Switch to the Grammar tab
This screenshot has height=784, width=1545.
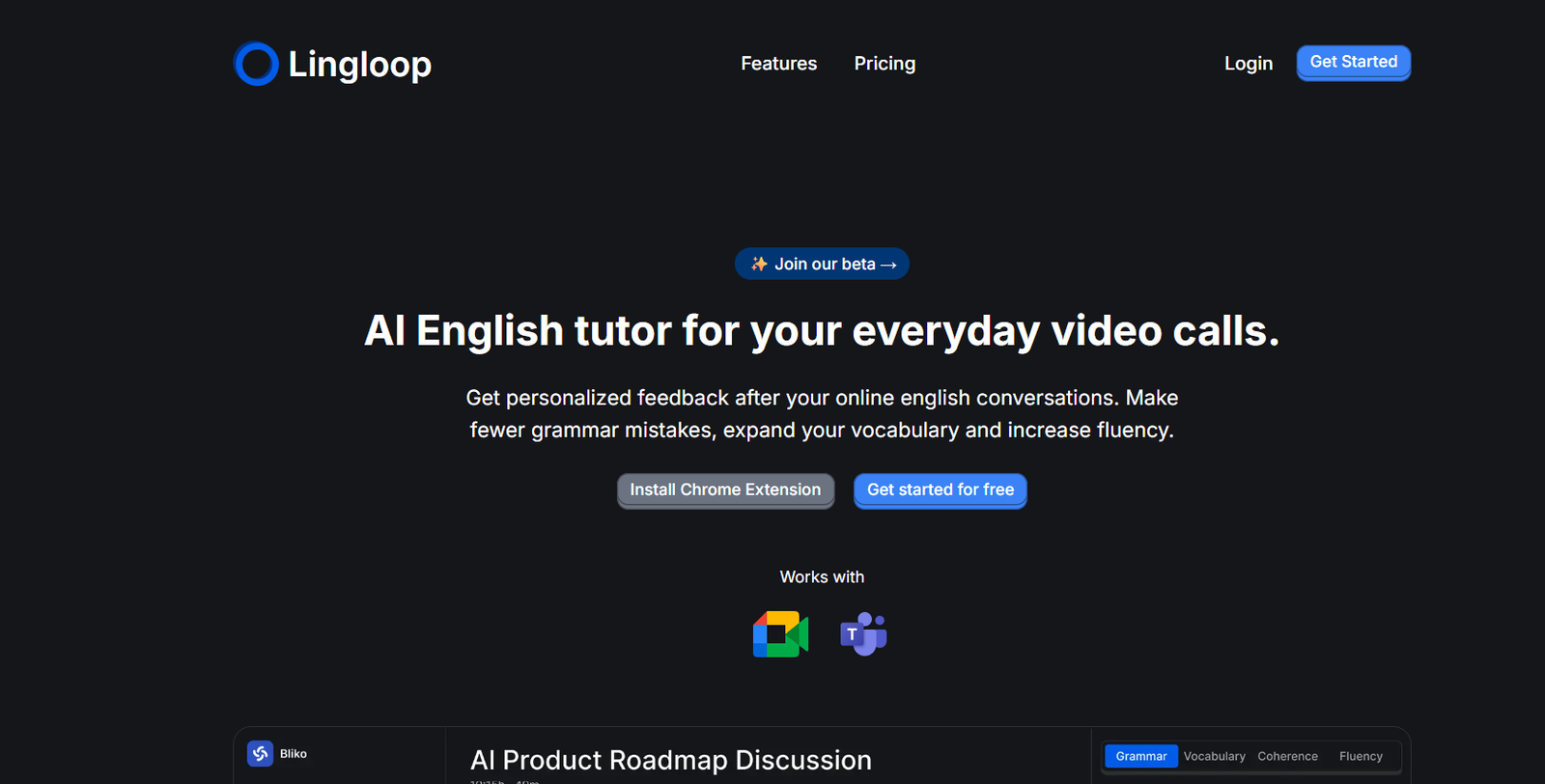click(1140, 756)
